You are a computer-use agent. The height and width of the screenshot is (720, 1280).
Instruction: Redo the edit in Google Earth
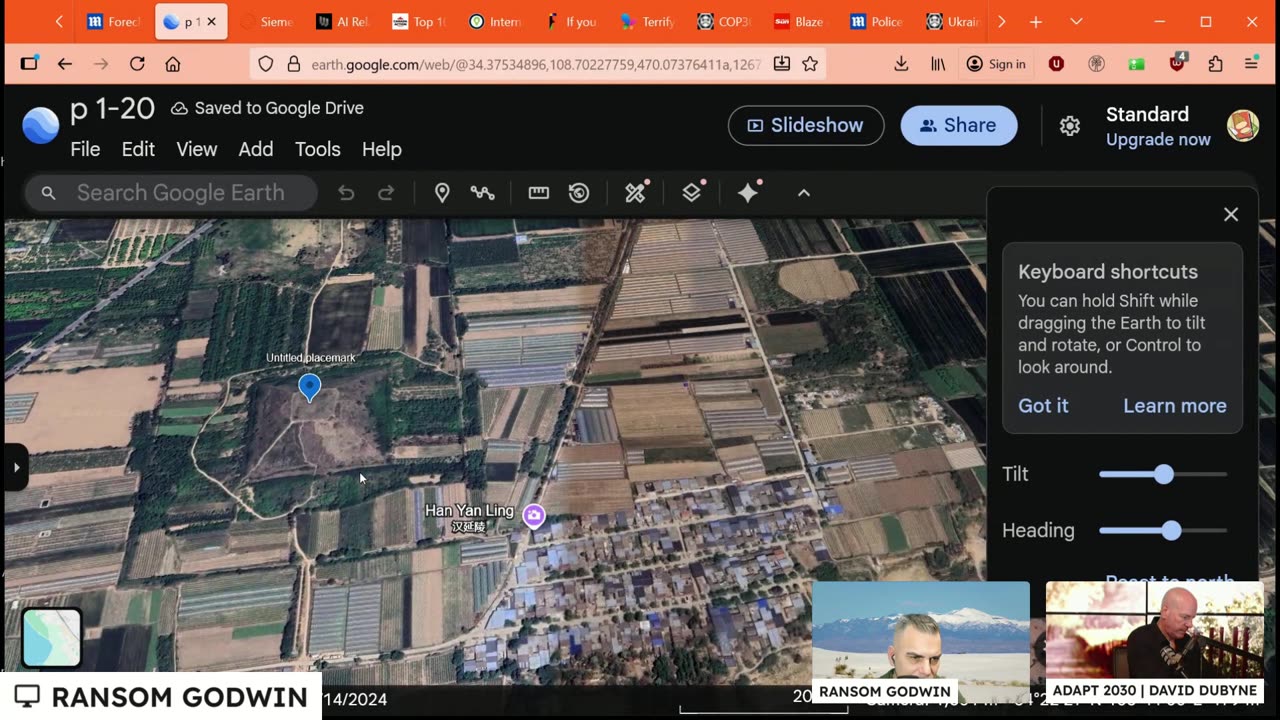pos(386,193)
